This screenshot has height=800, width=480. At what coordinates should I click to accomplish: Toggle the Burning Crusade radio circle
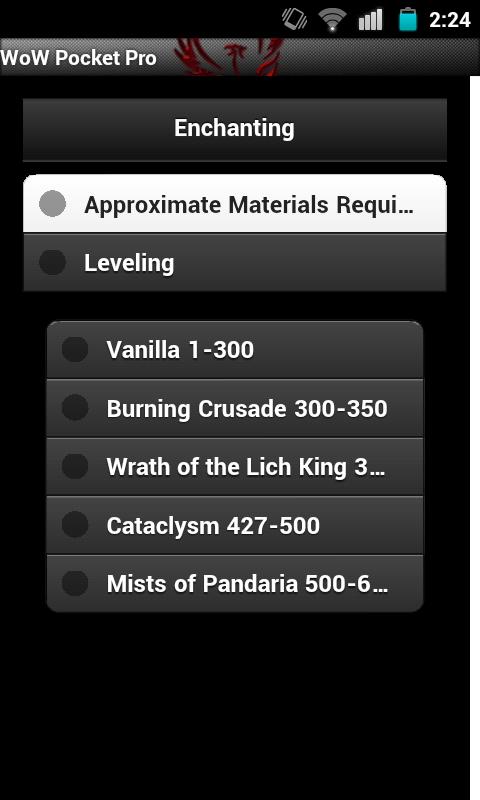75,408
